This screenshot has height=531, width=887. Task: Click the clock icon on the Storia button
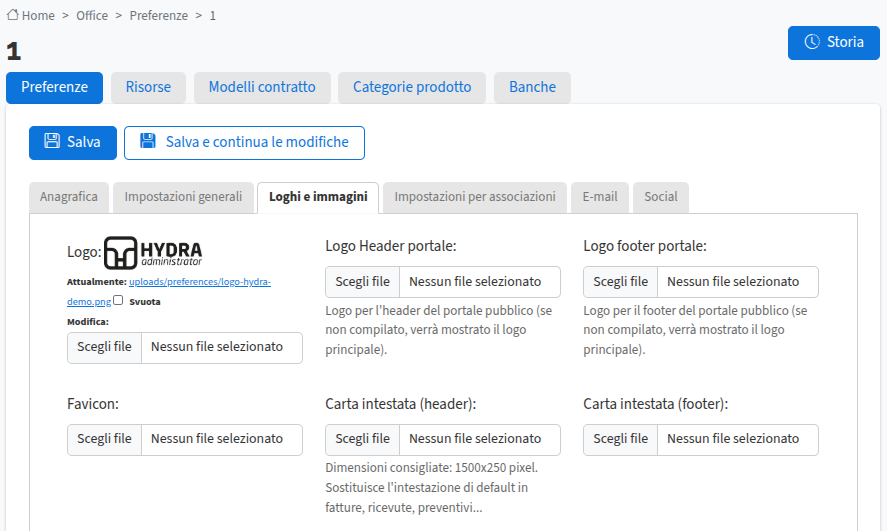[812, 42]
